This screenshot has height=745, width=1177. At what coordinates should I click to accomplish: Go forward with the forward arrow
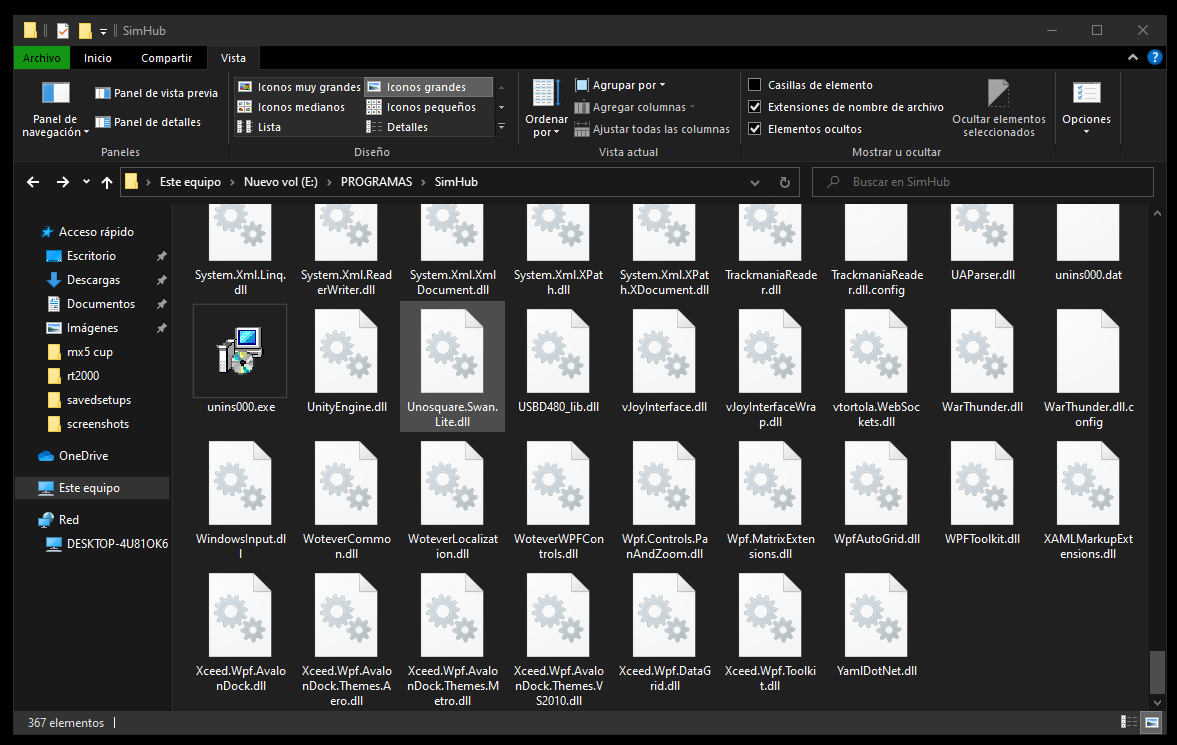(x=63, y=182)
